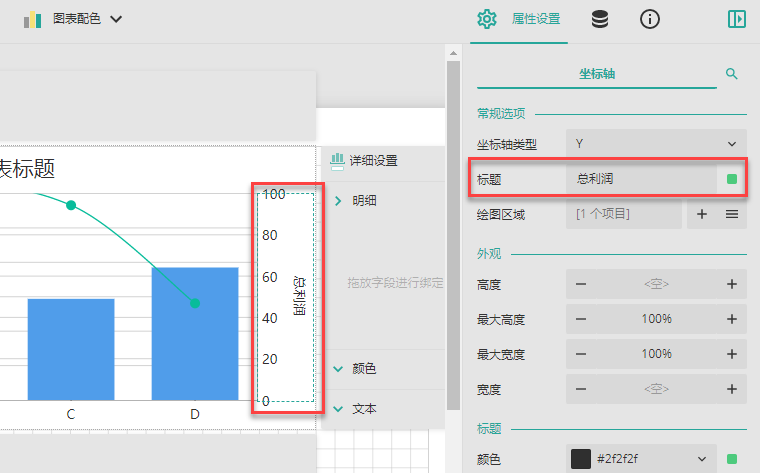Open the #2f2f2f color swatch
760x473 pixels.
[581, 459]
